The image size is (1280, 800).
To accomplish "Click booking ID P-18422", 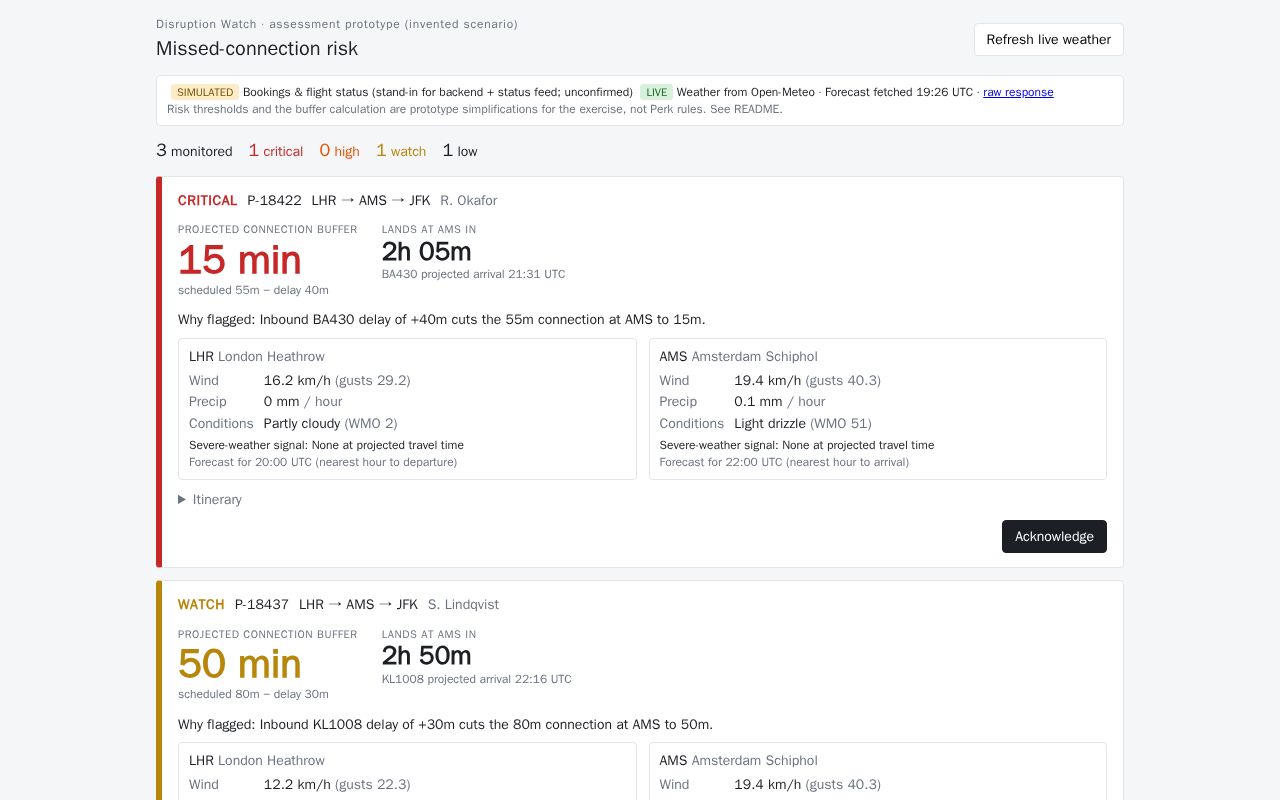I will [x=275, y=201].
